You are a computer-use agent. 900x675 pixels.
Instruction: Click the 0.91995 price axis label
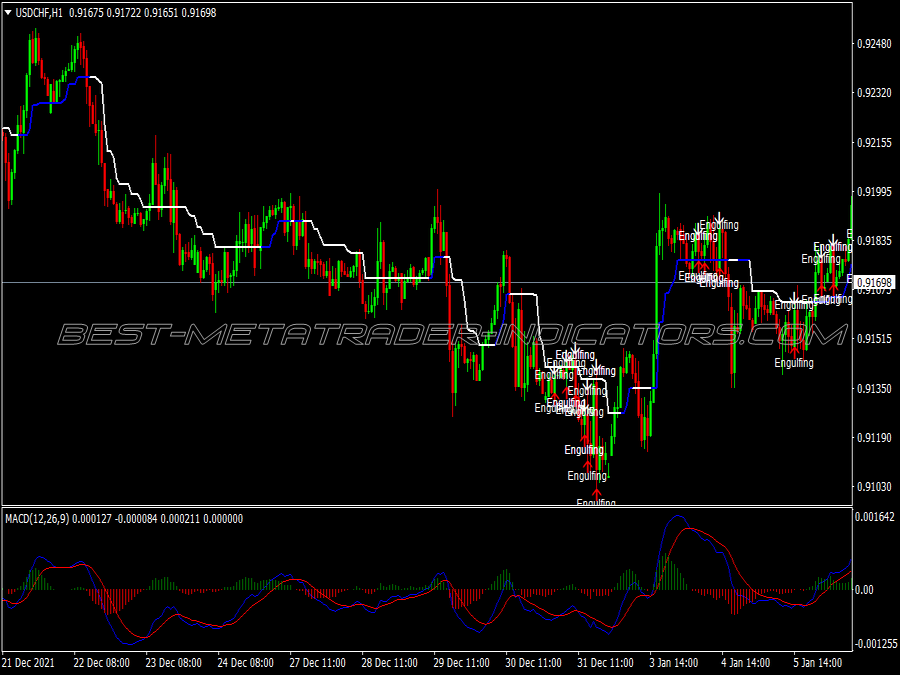click(875, 192)
